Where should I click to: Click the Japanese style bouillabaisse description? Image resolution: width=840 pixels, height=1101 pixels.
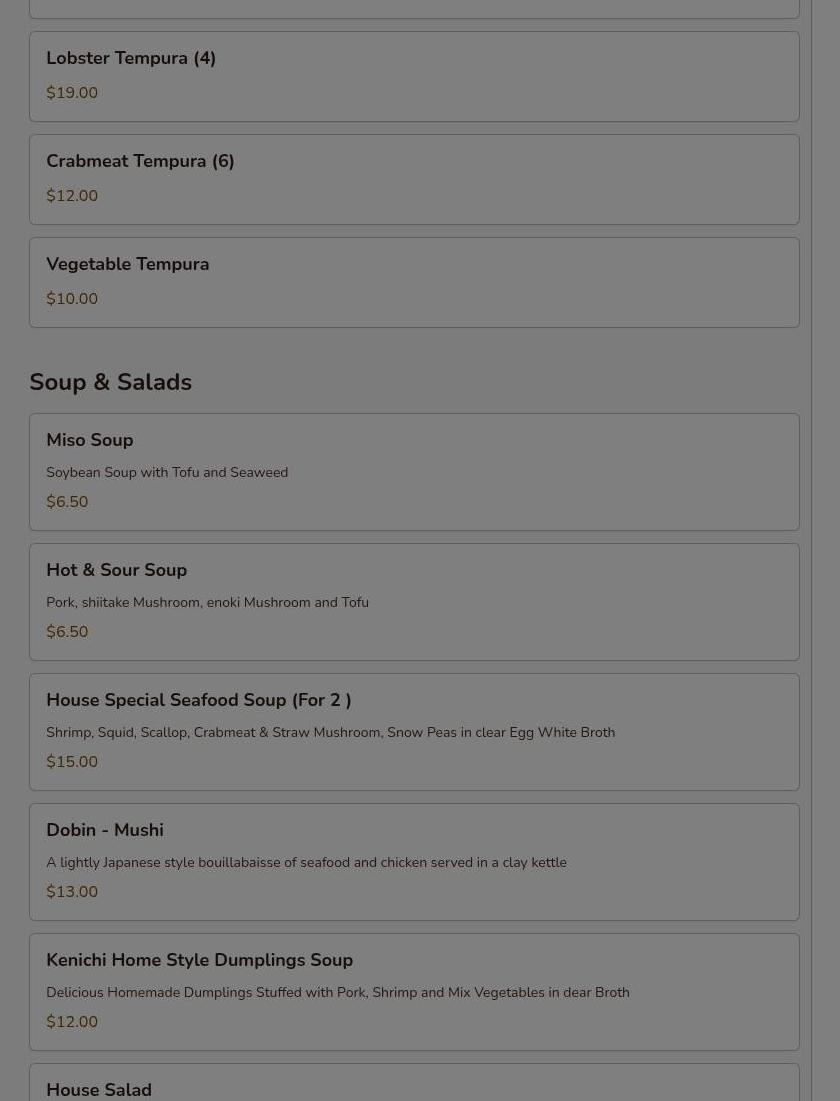tap(306, 862)
